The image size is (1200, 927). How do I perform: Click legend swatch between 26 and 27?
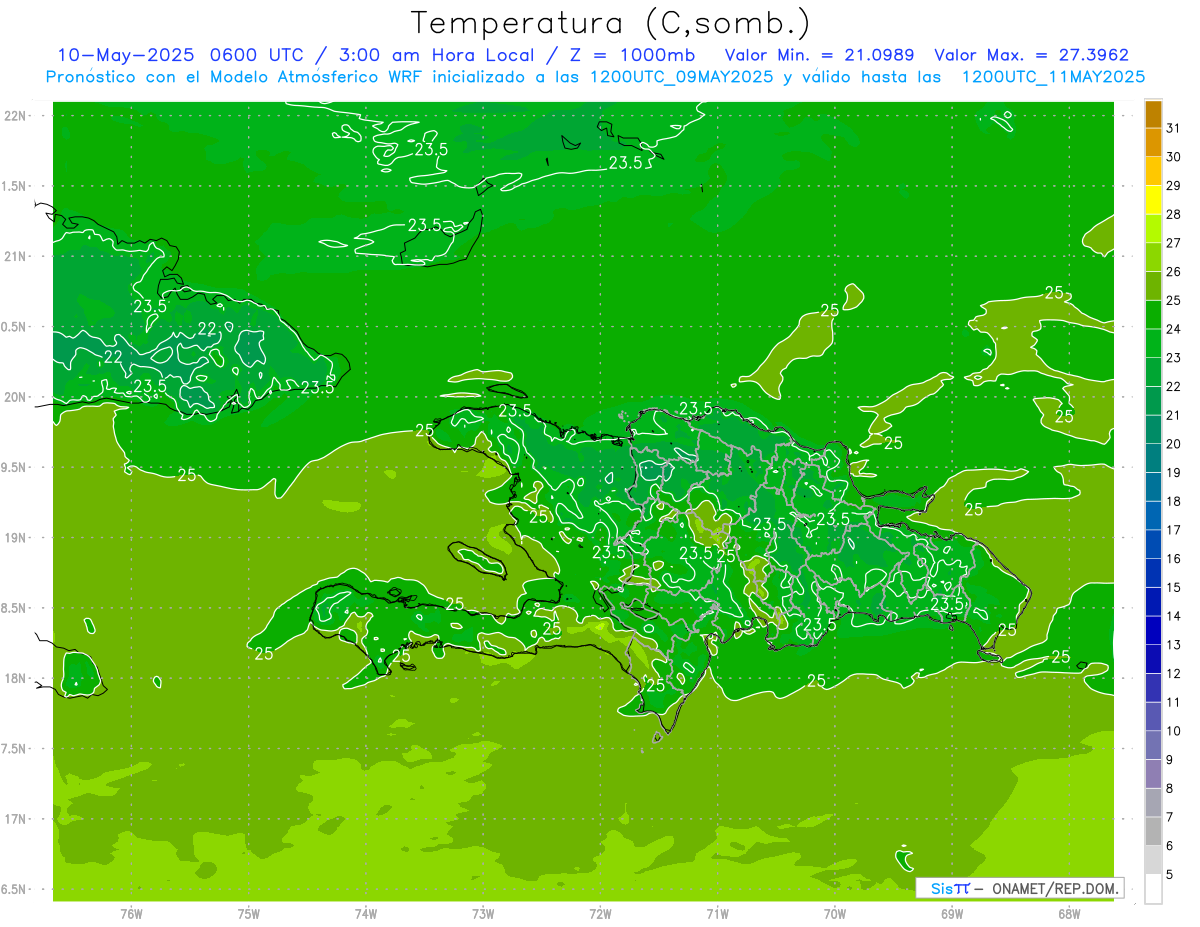[x=1153, y=258]
